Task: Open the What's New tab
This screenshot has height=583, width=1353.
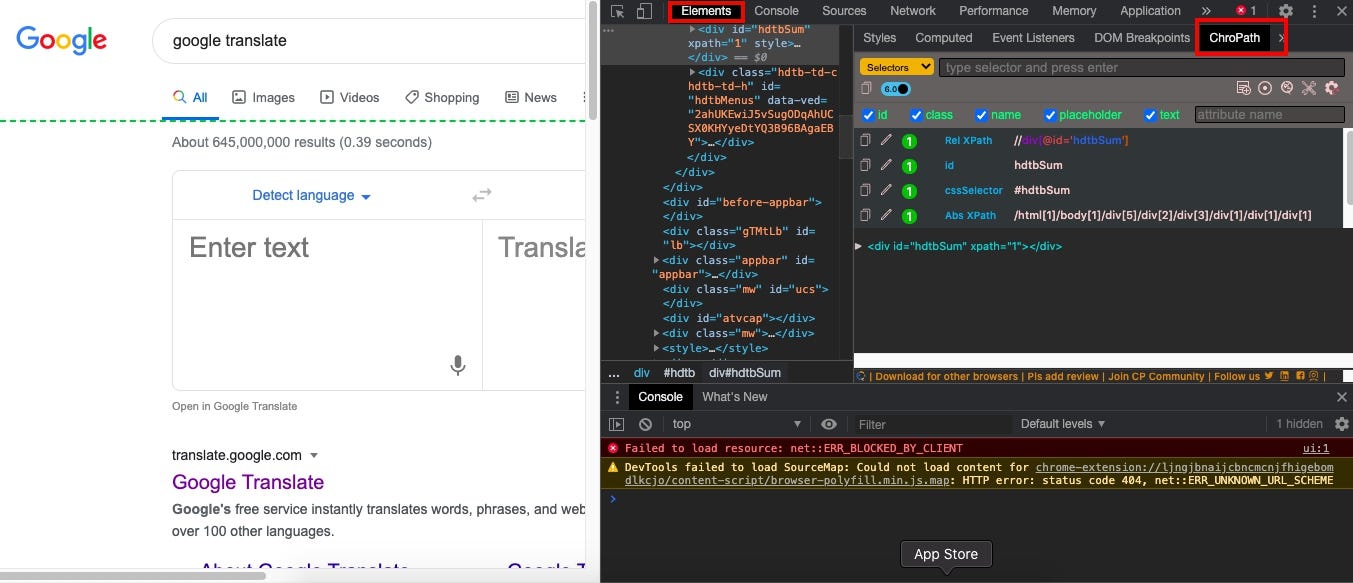Action: point(735,397)
